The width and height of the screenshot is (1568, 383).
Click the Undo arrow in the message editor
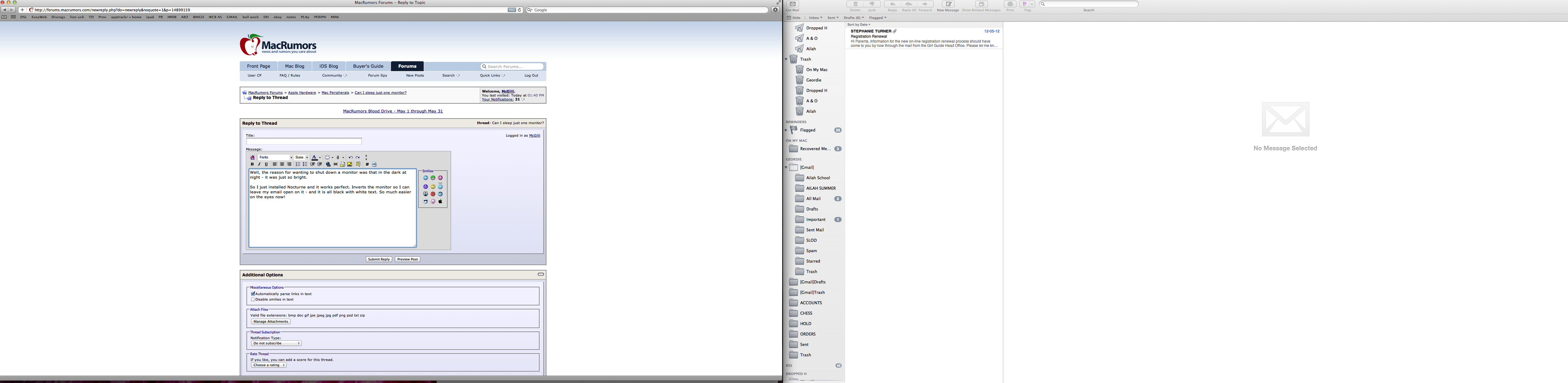tap(351, 157)
